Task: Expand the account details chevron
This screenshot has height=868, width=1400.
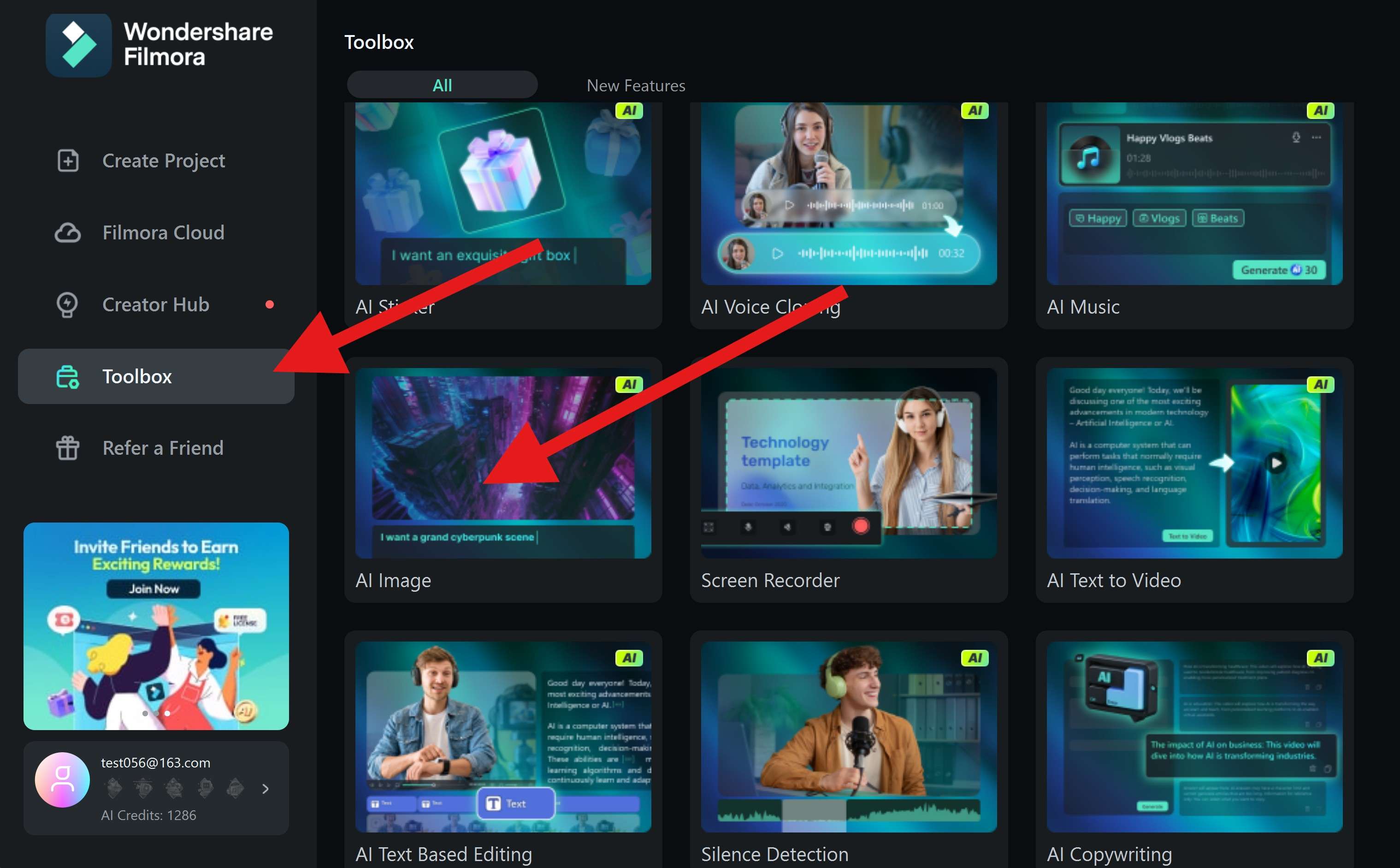Action: click(x=265, y=789)
